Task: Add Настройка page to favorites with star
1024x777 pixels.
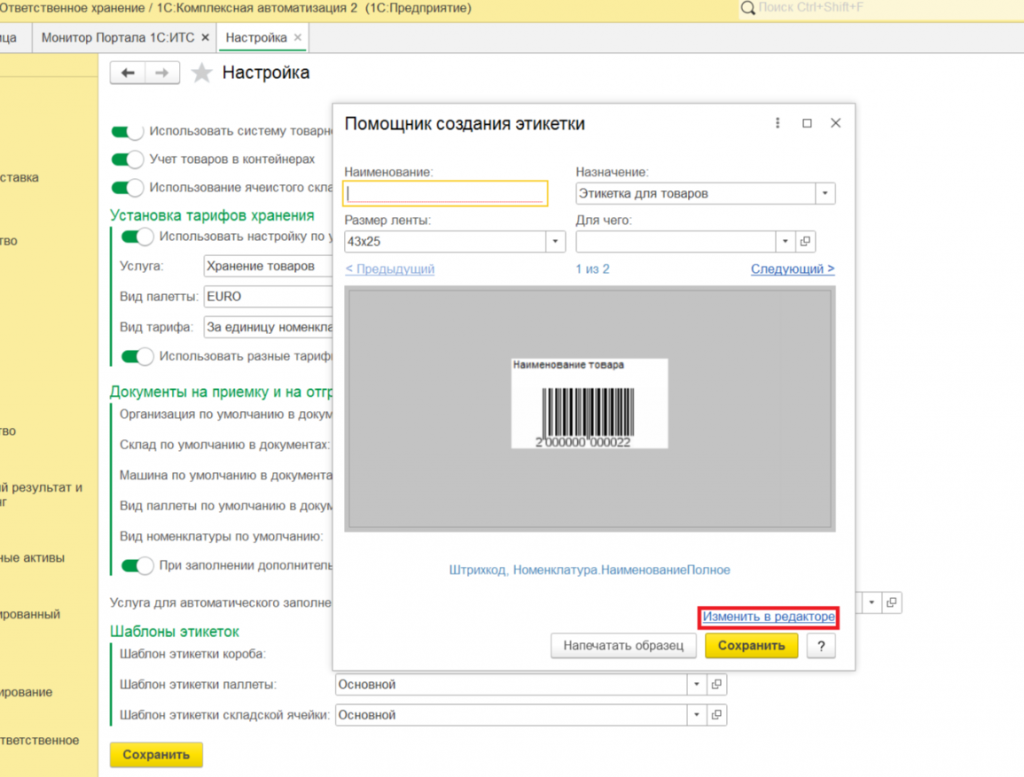Action: [x=201, y=73]
